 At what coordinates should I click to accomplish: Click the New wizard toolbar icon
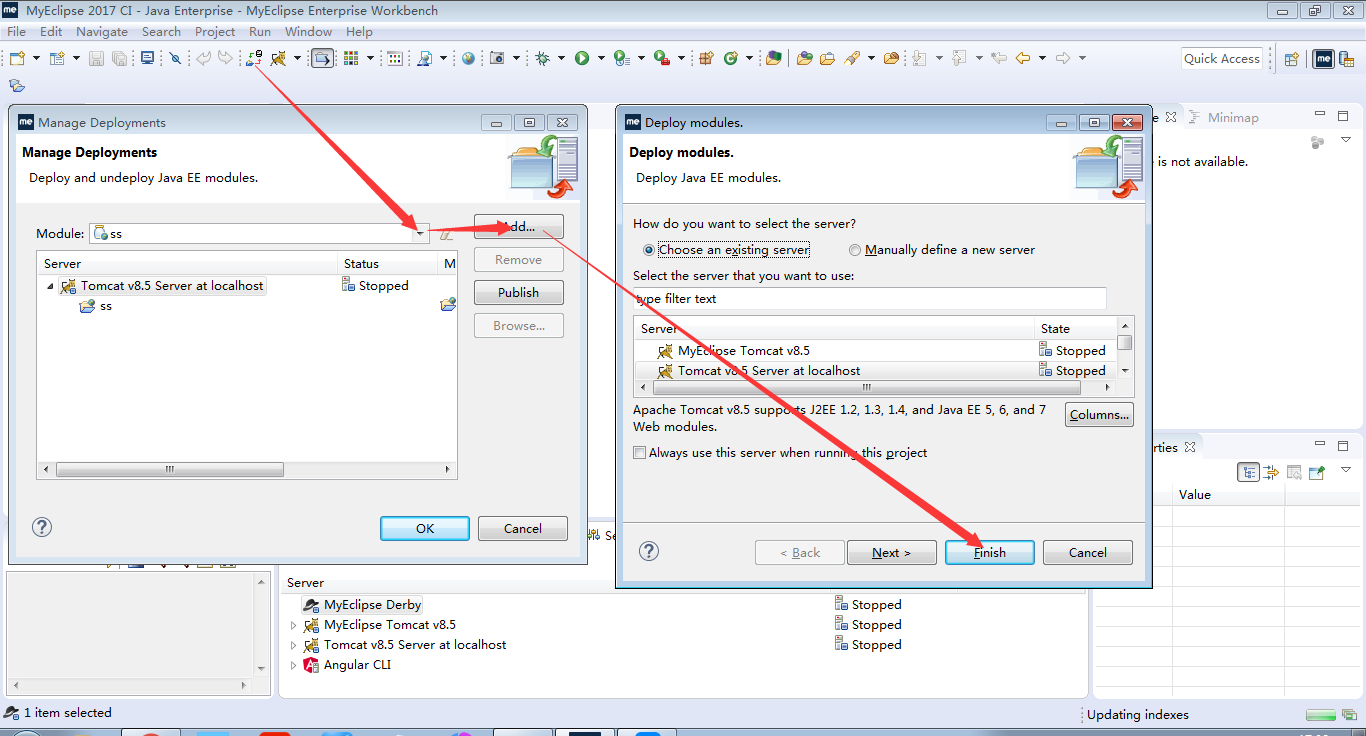[17, 58]
